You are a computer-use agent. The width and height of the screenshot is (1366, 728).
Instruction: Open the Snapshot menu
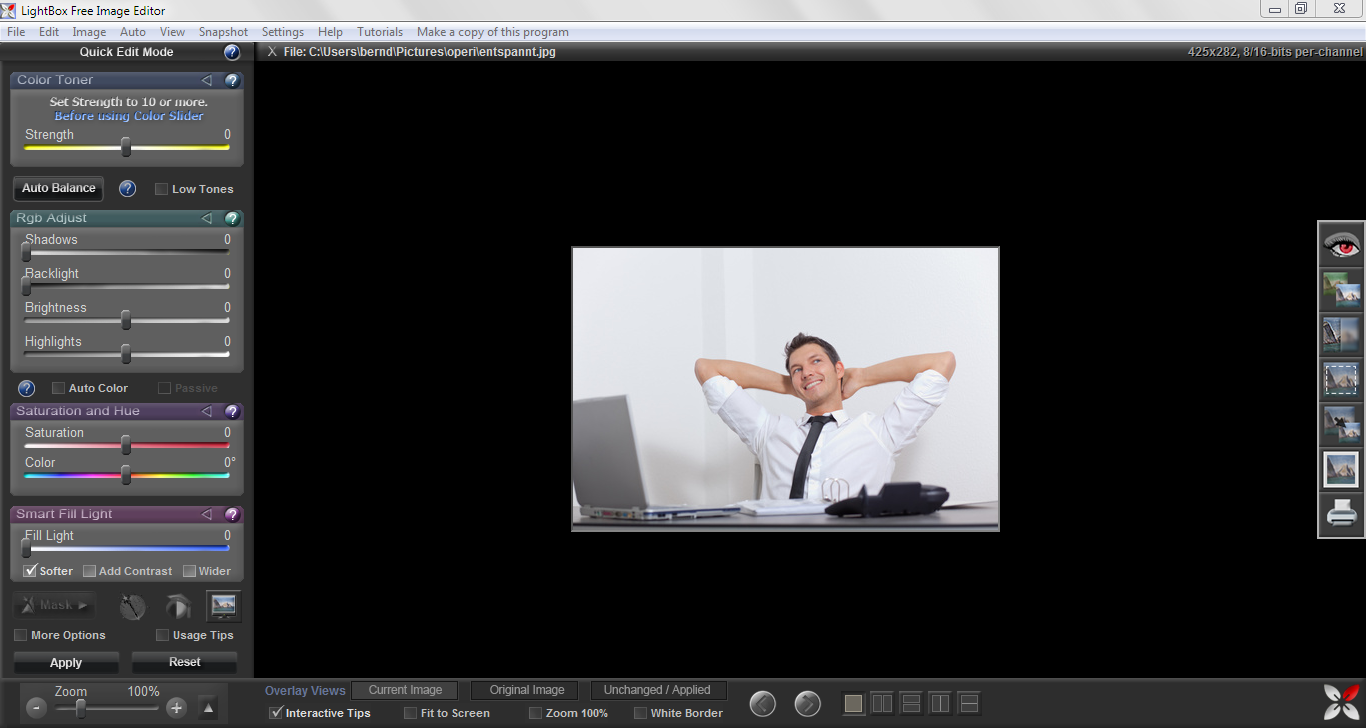coord(223,31)
